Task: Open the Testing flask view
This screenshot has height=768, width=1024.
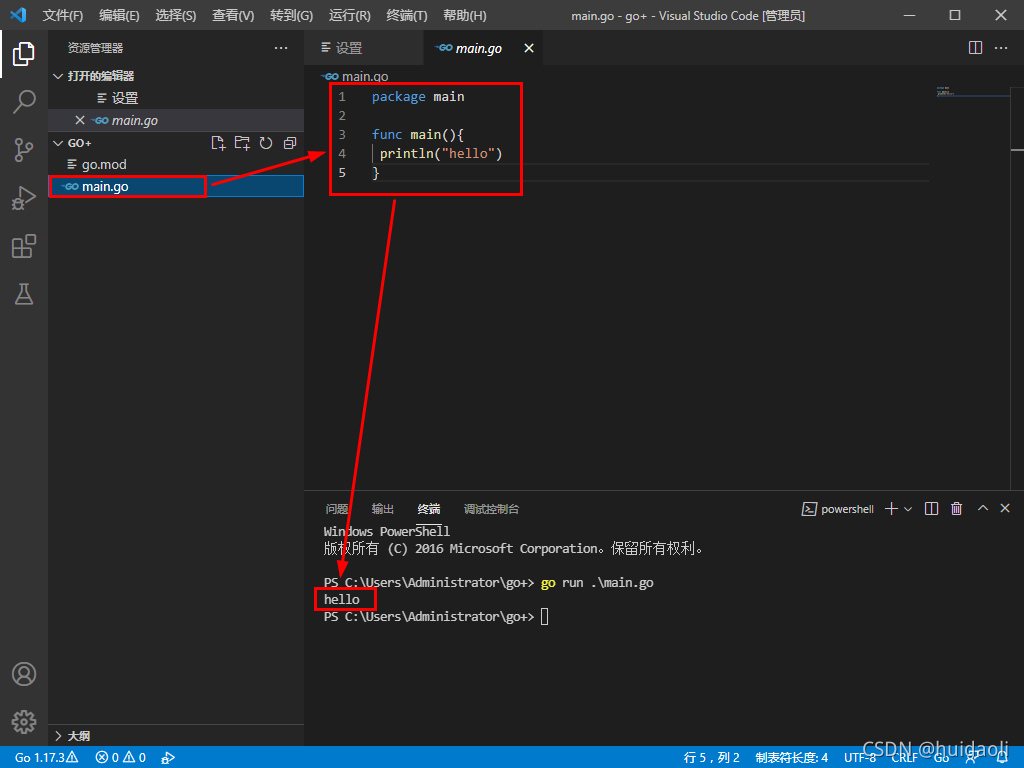Action: pos(24,294)
